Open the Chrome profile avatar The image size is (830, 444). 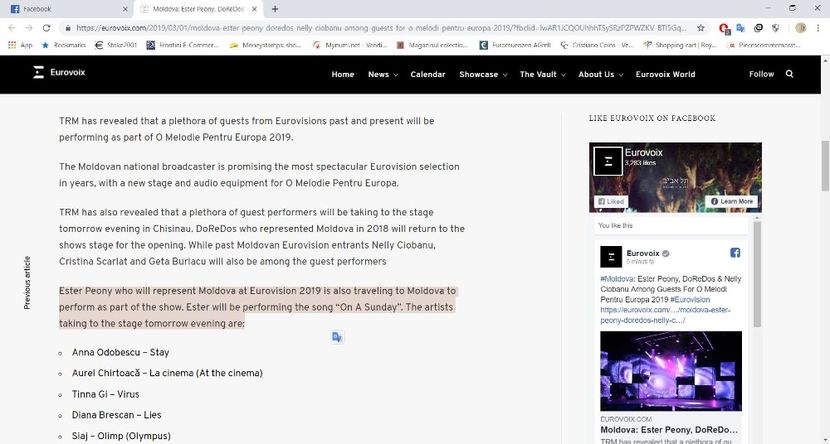pyautogui.click(x=800, y=28)
